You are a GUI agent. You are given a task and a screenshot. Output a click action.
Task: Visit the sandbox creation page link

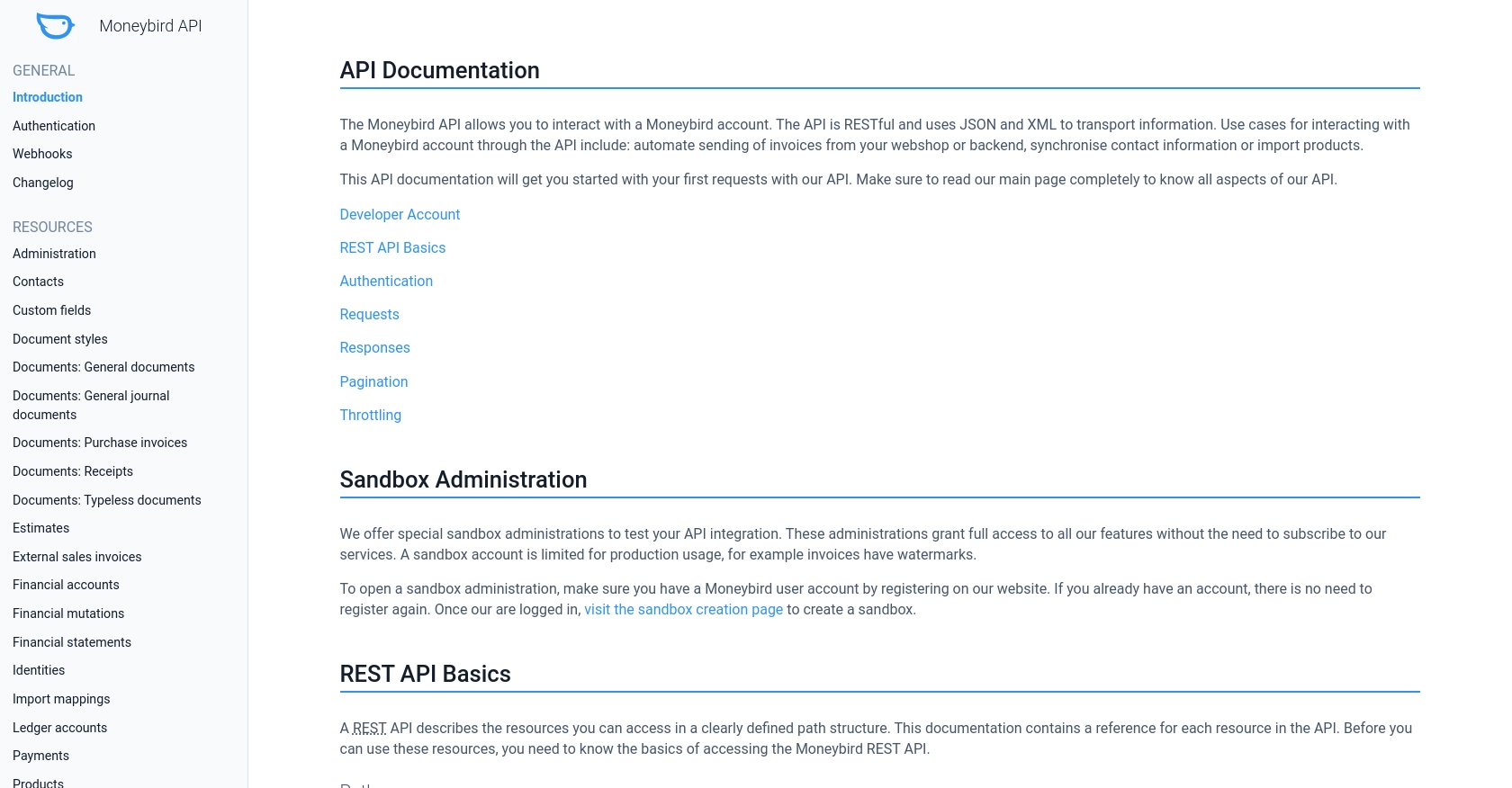pyautogui.click(x=683, y=609)
